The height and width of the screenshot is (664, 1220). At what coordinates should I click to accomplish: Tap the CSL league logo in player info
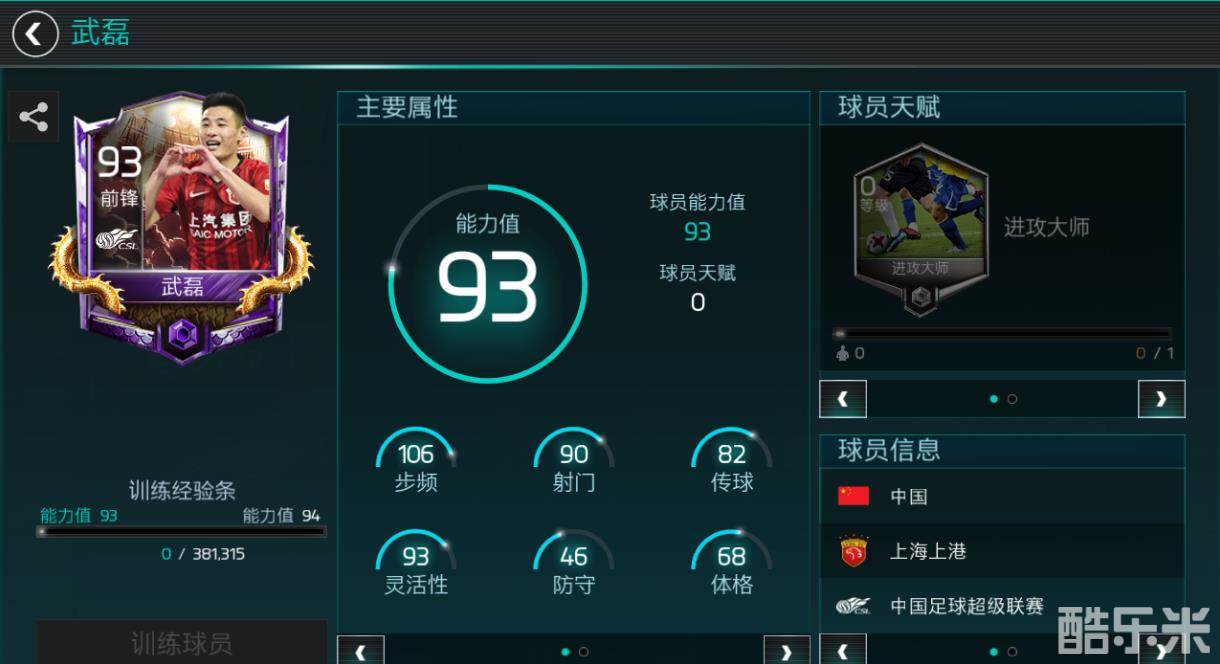coord(853,606)
